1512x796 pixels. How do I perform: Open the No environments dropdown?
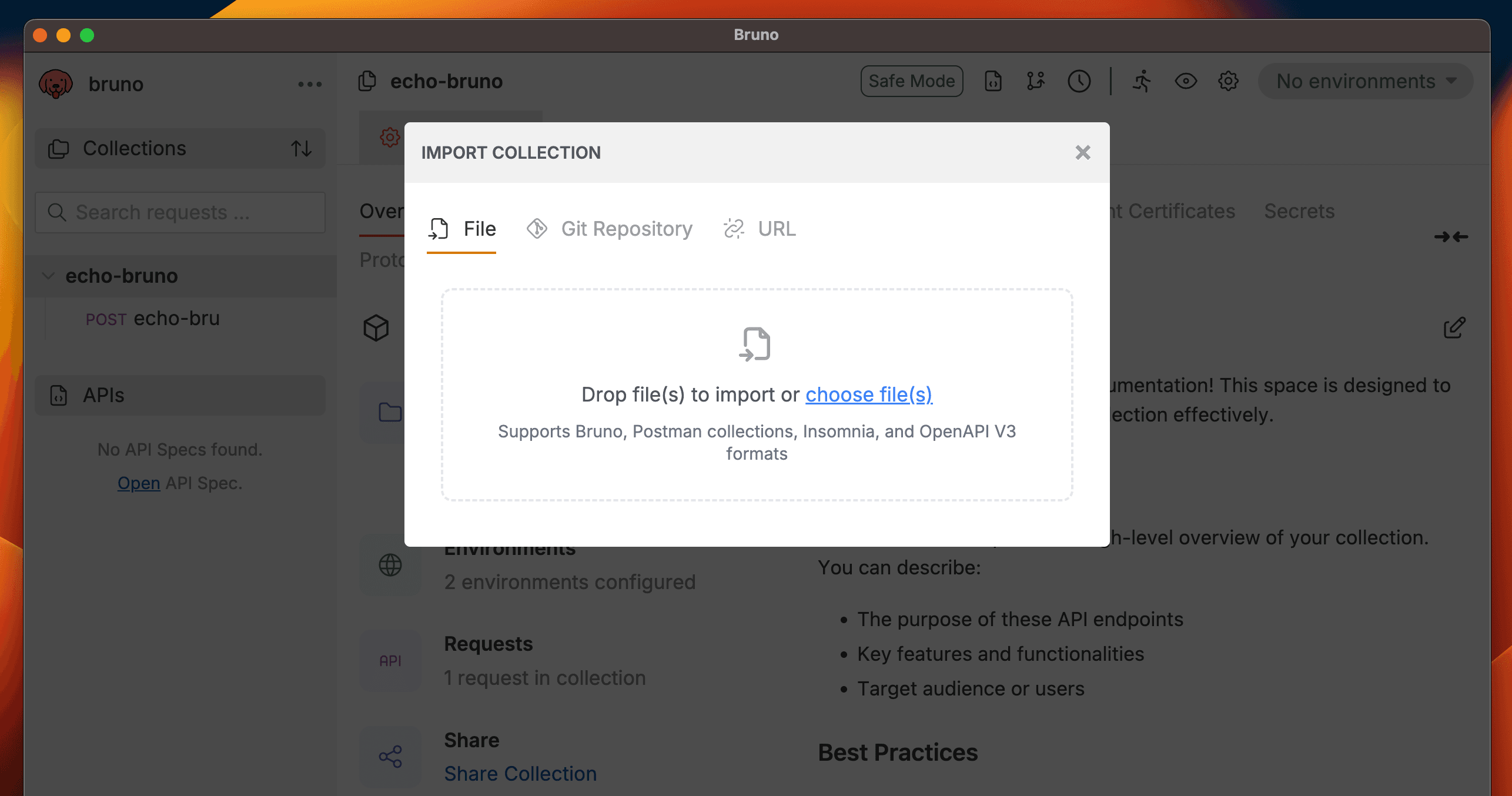click(x=1365, y=81)
